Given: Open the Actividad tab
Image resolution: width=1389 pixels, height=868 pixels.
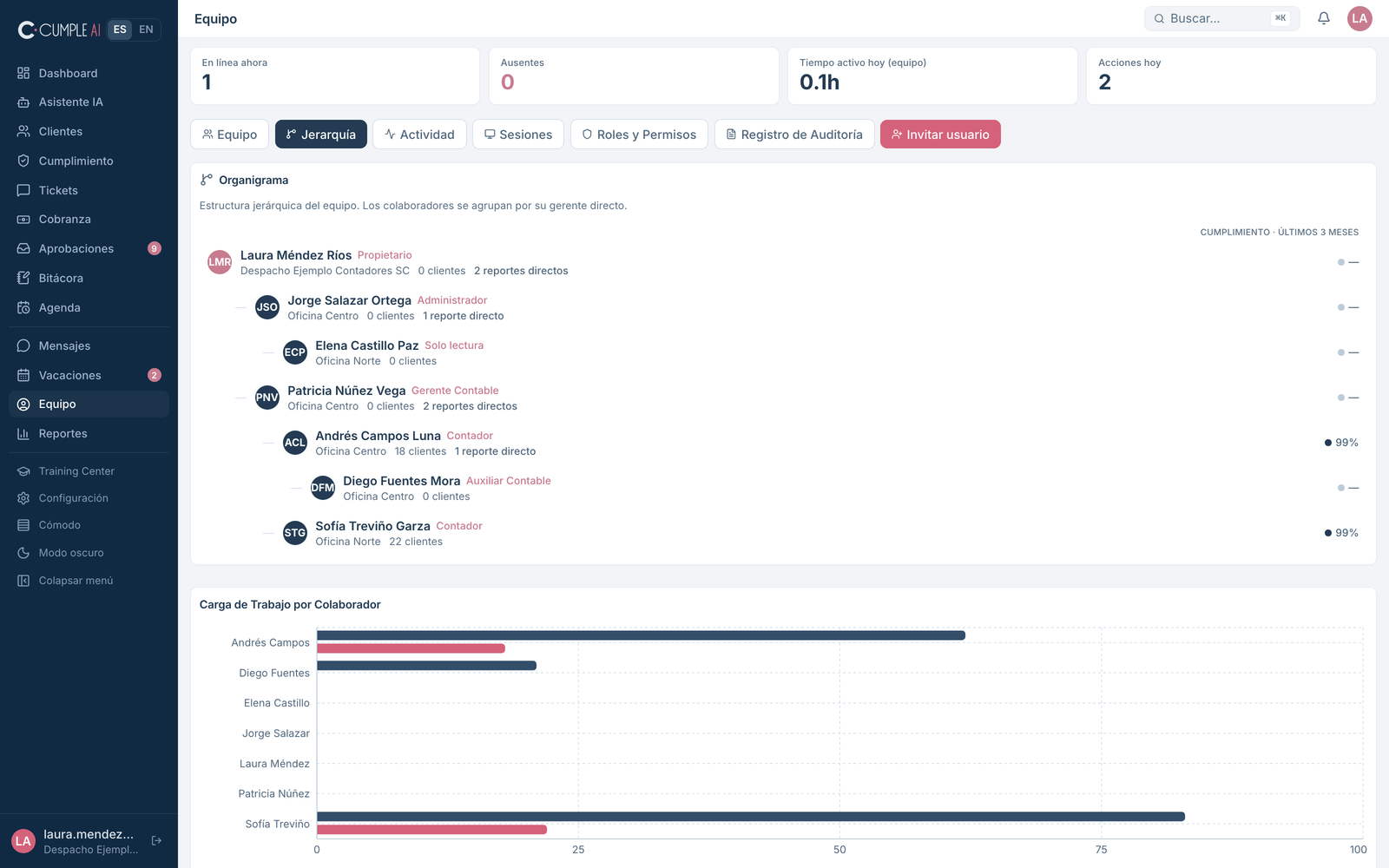Looking at the screenshot, I should coord(420,135).
